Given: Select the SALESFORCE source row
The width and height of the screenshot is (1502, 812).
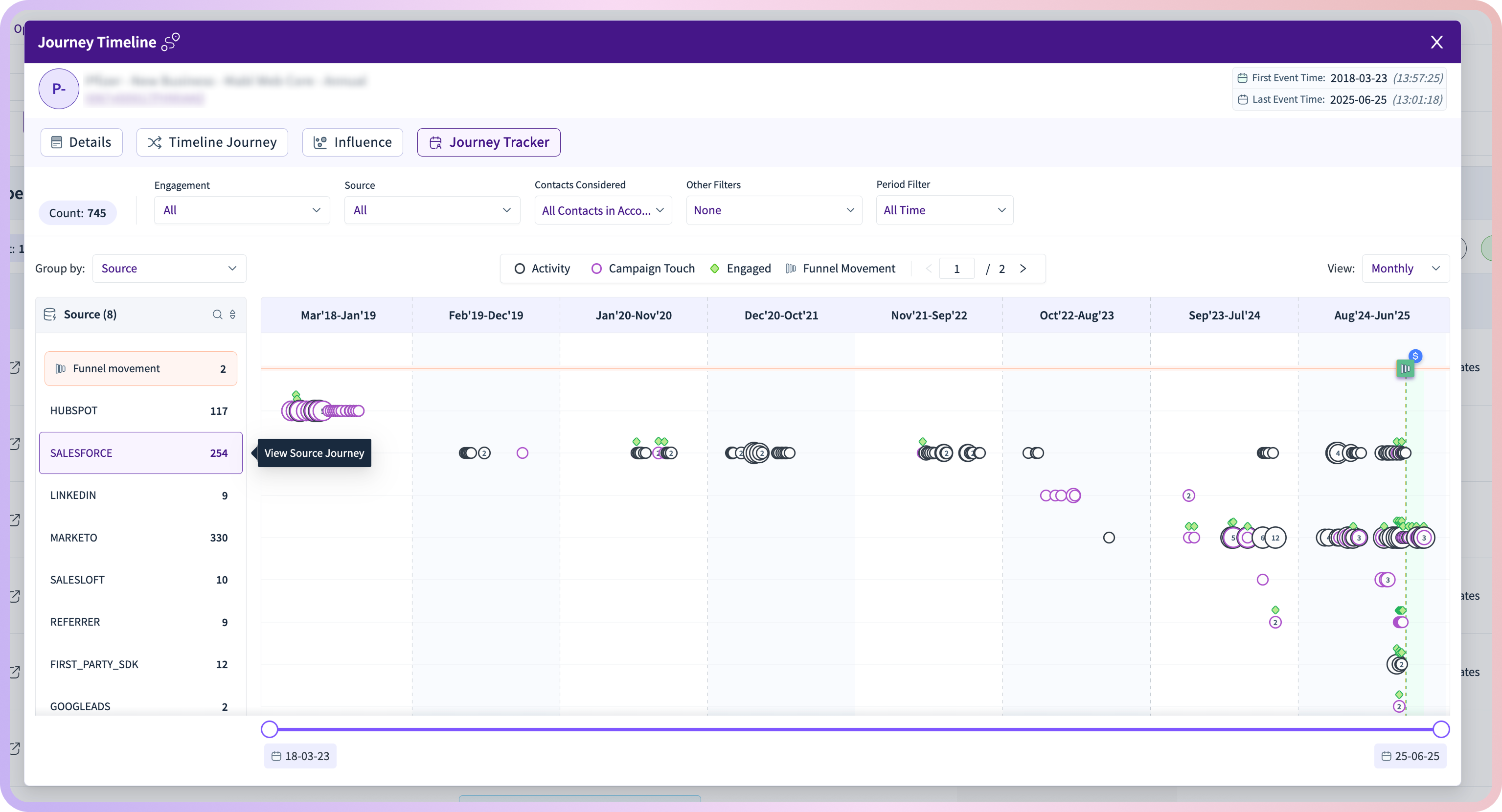Looking at the screenshot, I should pos(140,453).
